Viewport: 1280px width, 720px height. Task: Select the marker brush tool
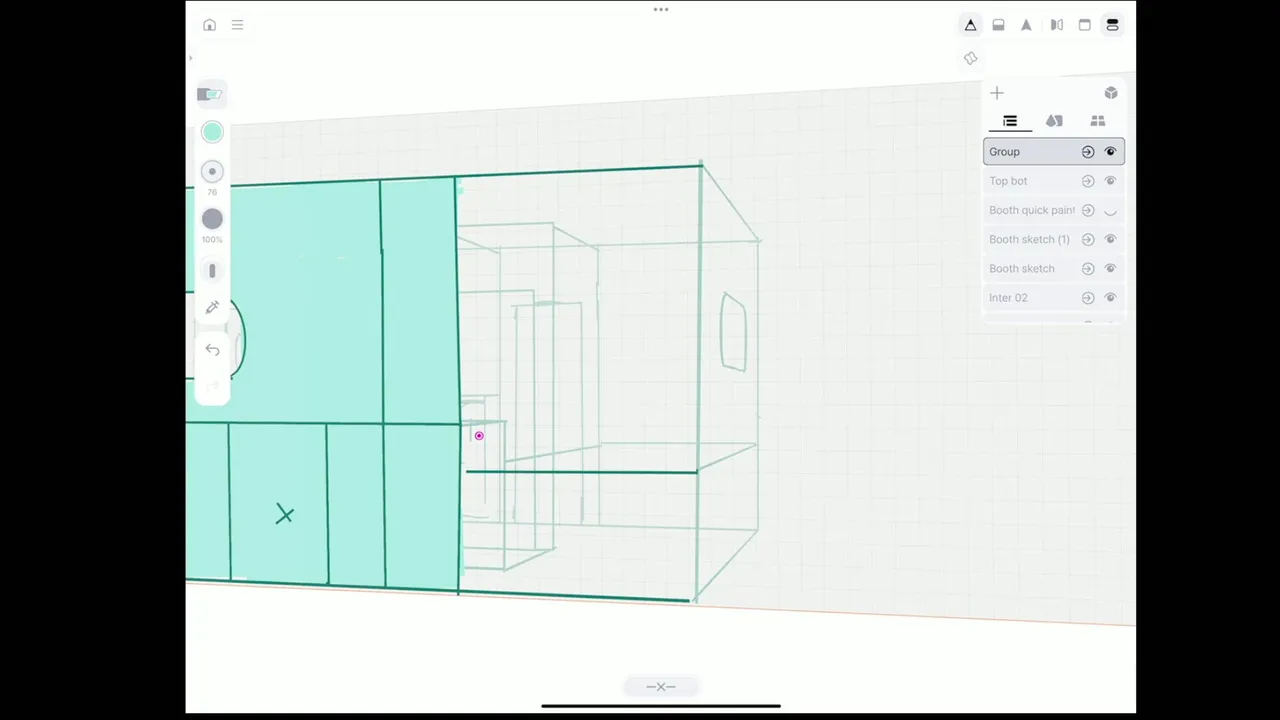click(210, 94)
